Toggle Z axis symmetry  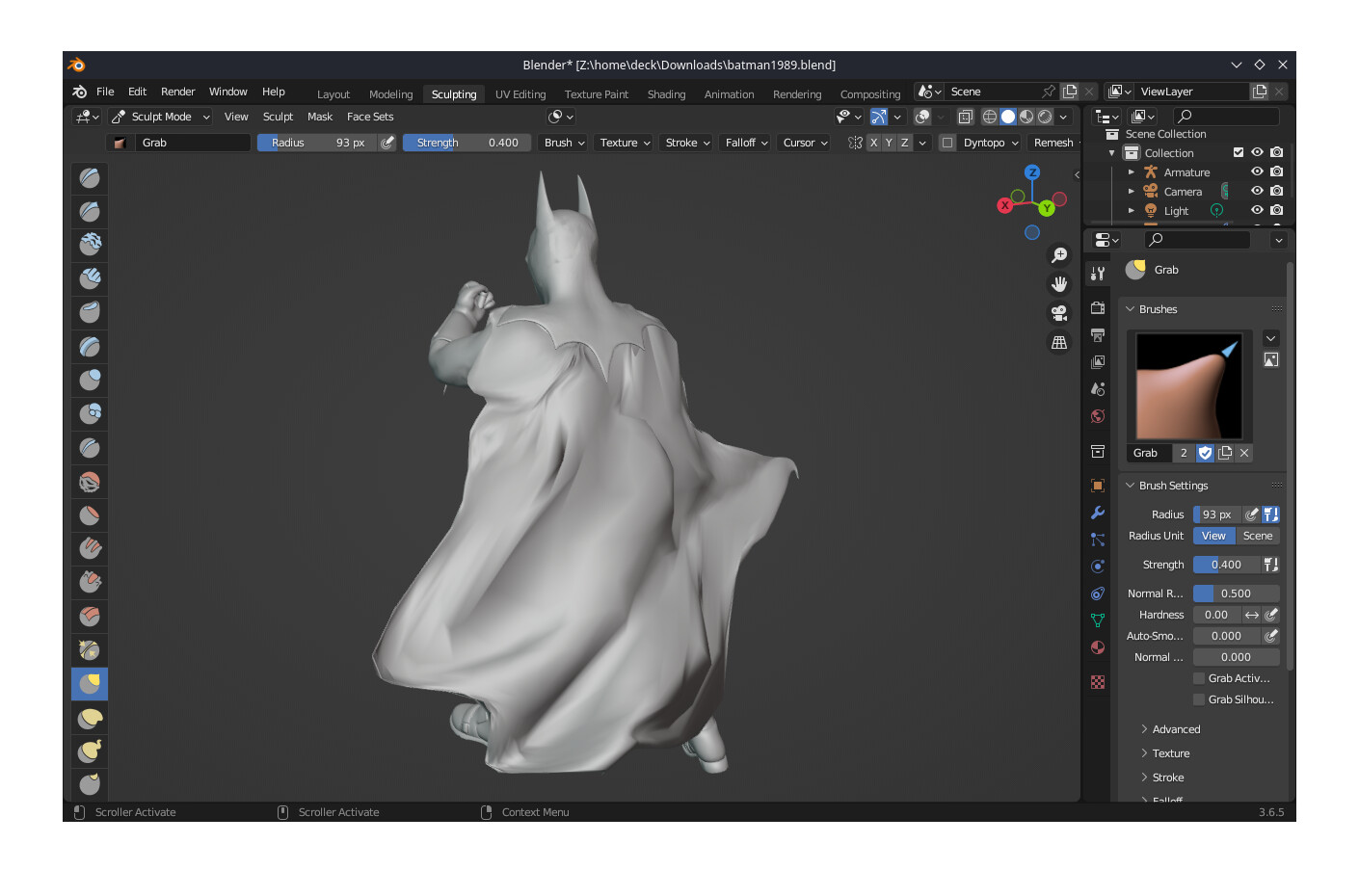pos(904,143)
